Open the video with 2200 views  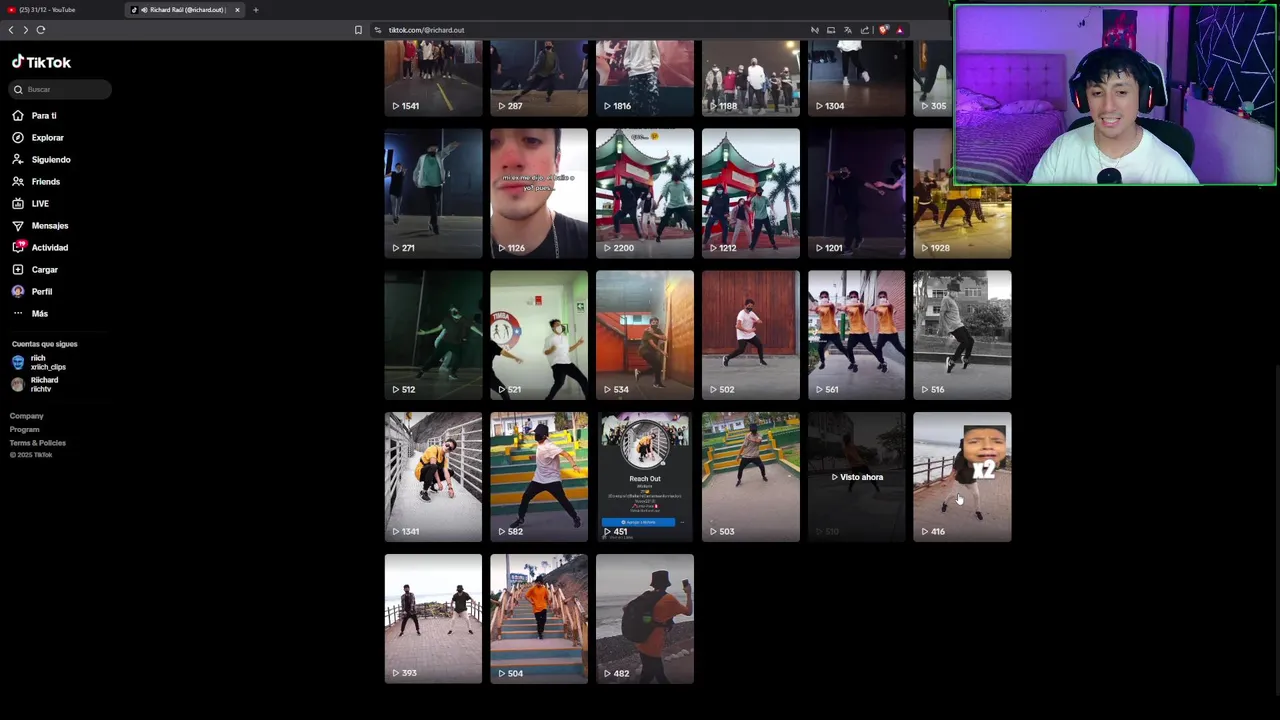(645, 193)
